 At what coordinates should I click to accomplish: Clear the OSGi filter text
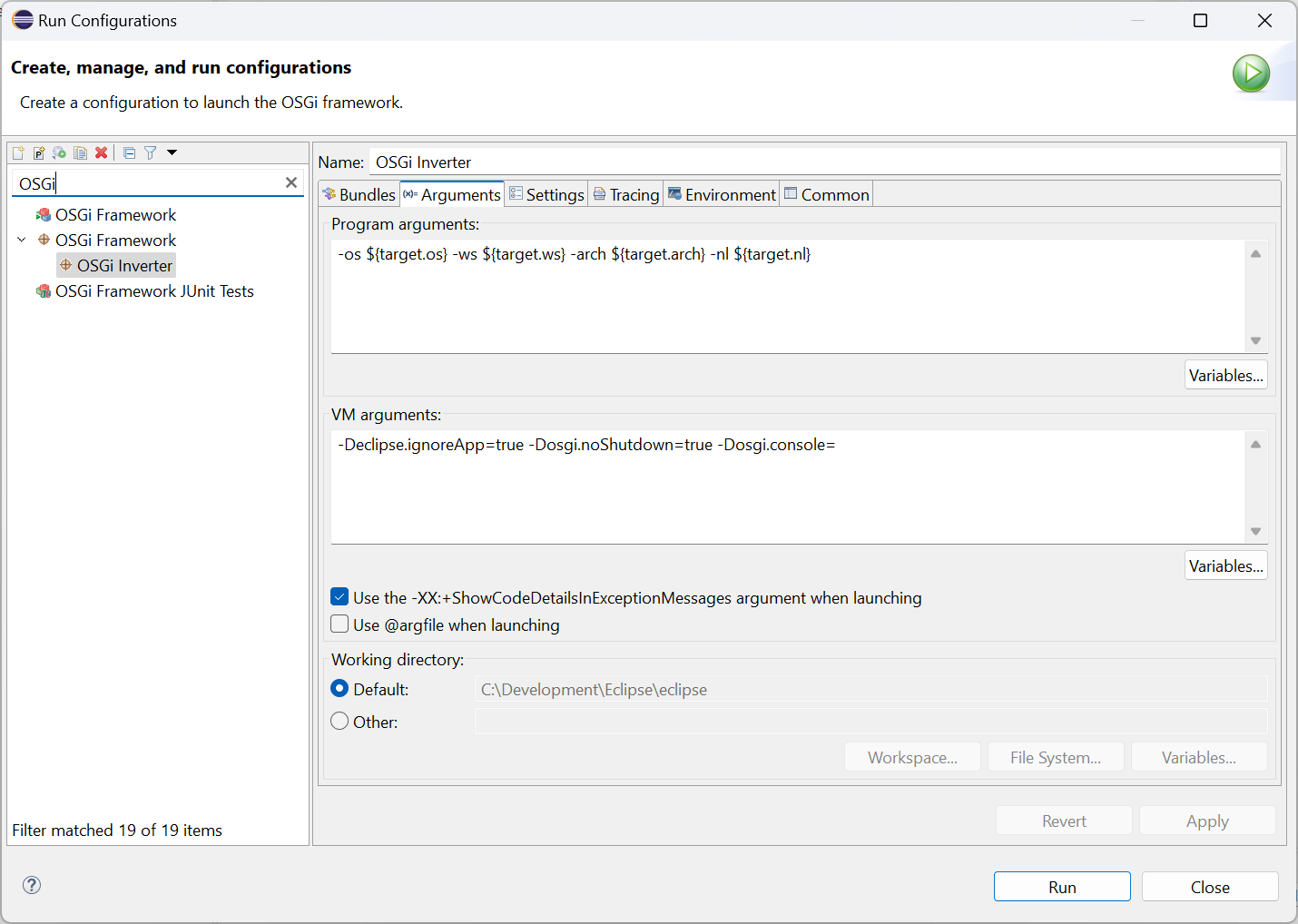pos(291,182)
